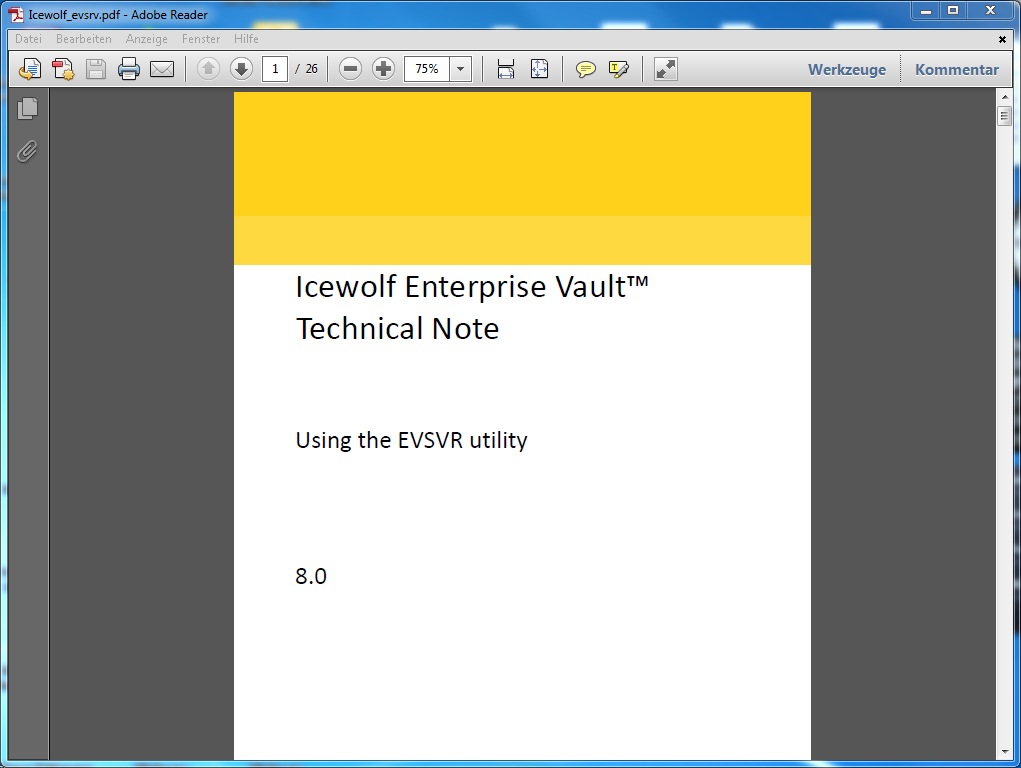Show page thumbnails panel
The width and height of the screenshot is (1021, 768).
[x=27, y=108]
